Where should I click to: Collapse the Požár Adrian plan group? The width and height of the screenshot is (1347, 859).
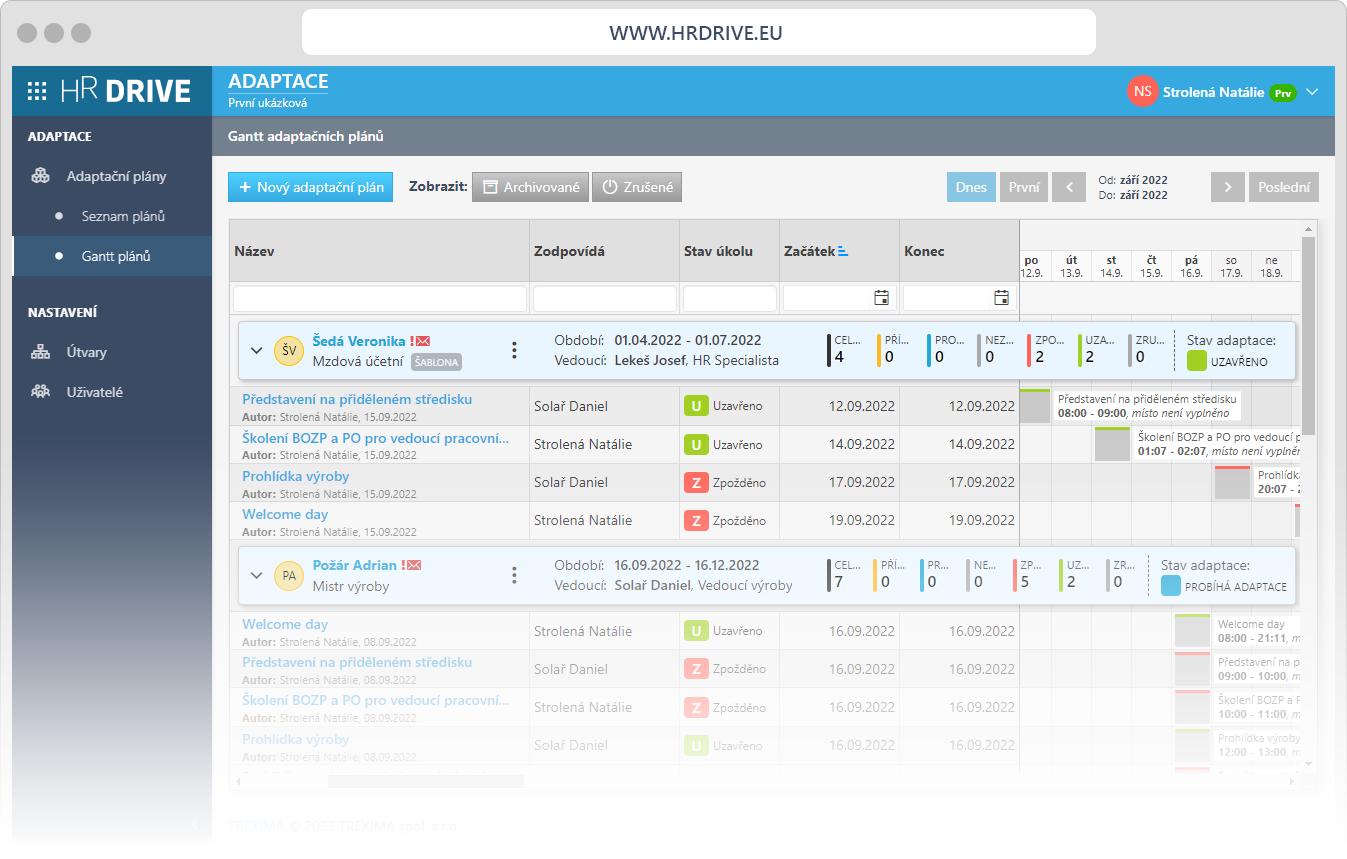pyautogui.click(x=256, y=575)
